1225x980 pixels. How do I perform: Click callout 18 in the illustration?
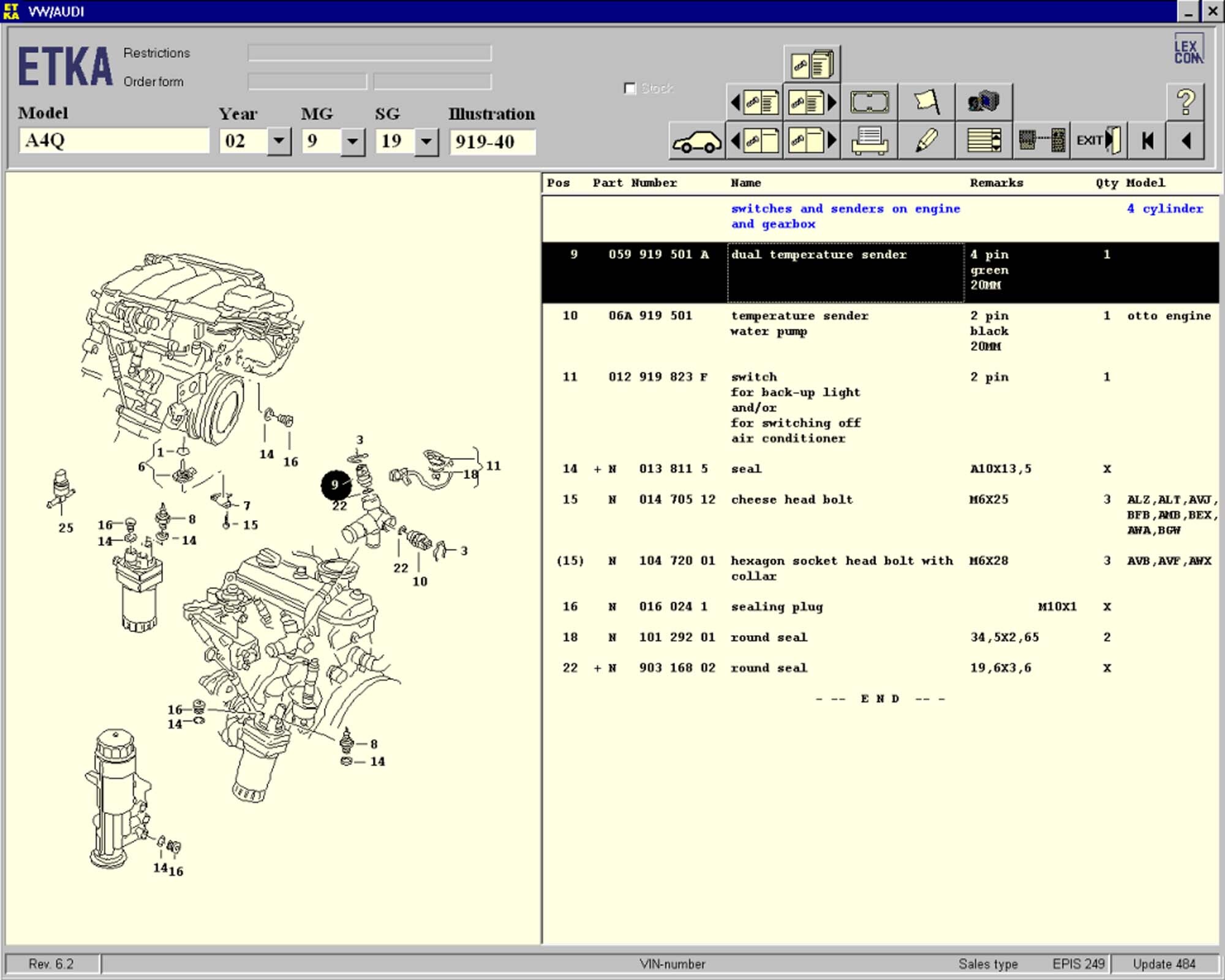coord(470,475)
